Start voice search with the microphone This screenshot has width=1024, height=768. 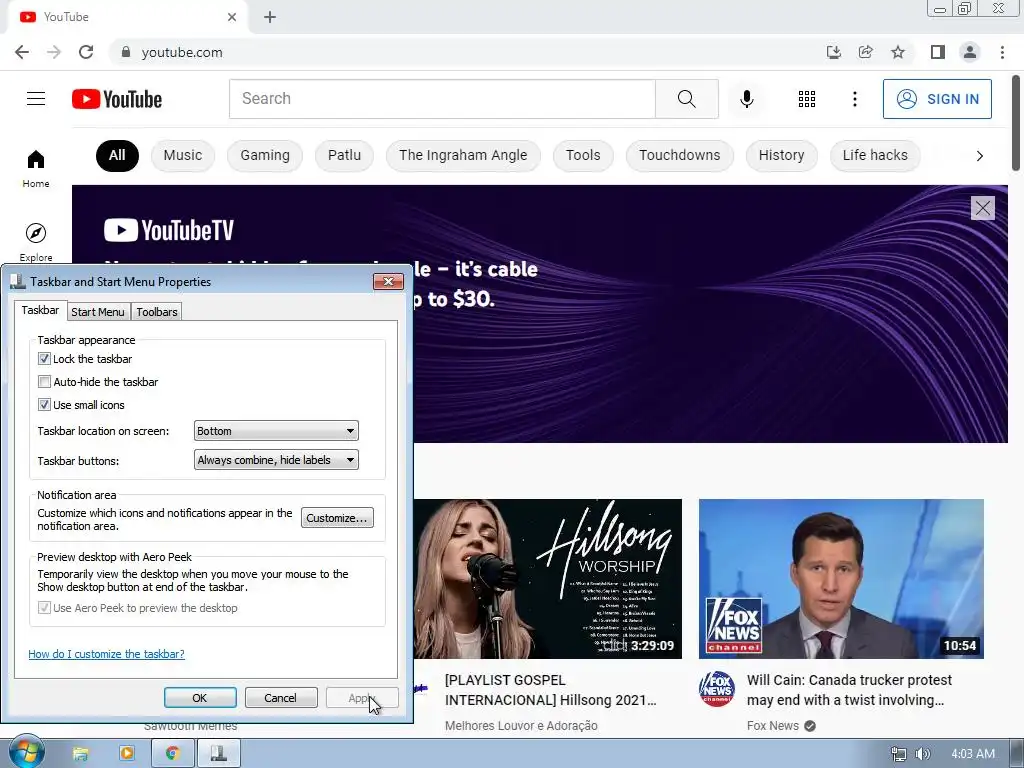pyautogui.click(x=746, y=99)
